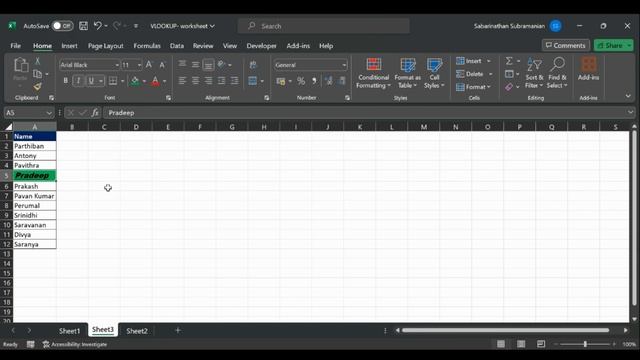Open the Fill Color dropdown arrow
This screenshot has height=360, width=640.
tap(144, 81)
